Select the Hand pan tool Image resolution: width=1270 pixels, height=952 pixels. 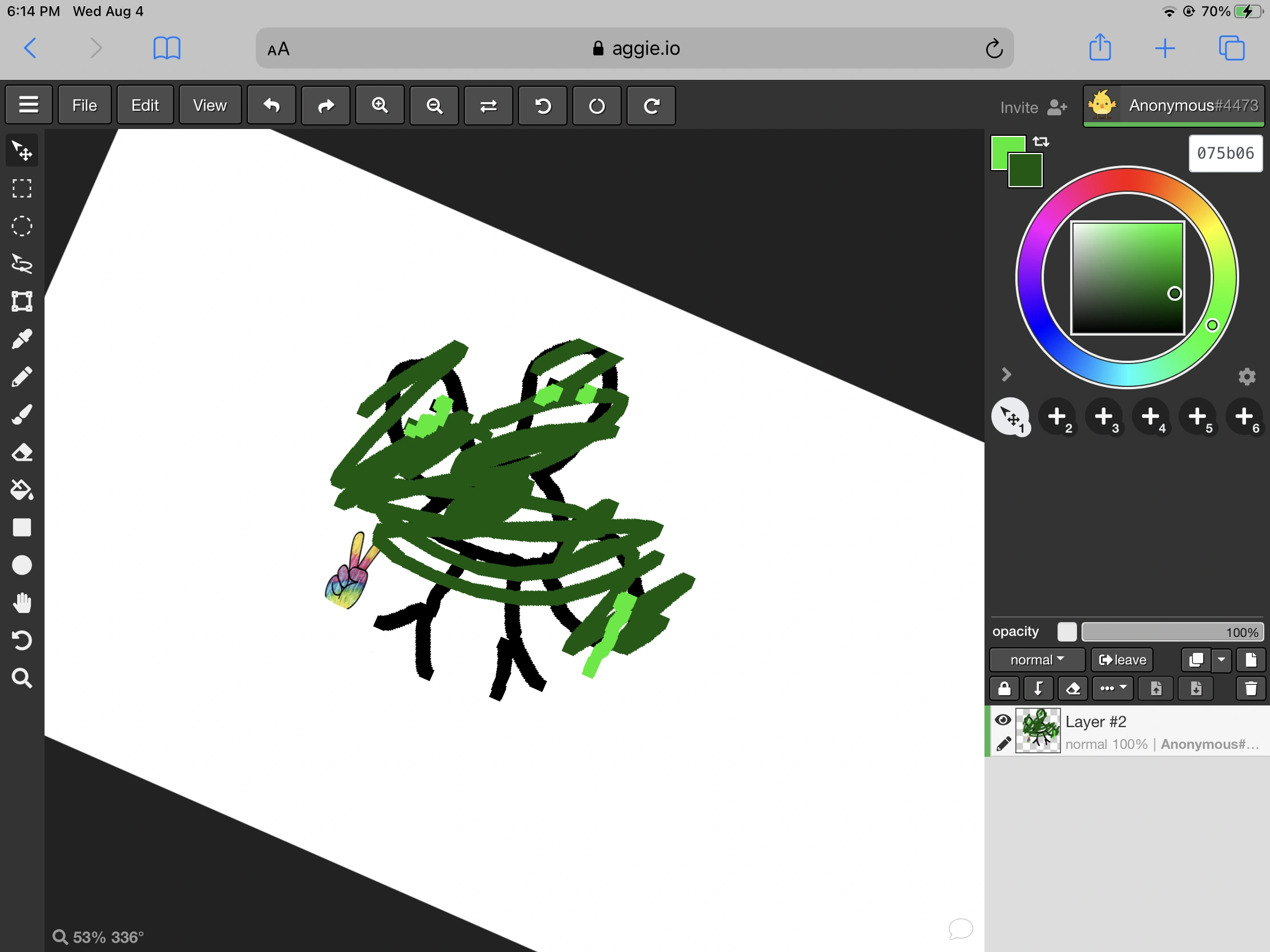tap(22, 603)
